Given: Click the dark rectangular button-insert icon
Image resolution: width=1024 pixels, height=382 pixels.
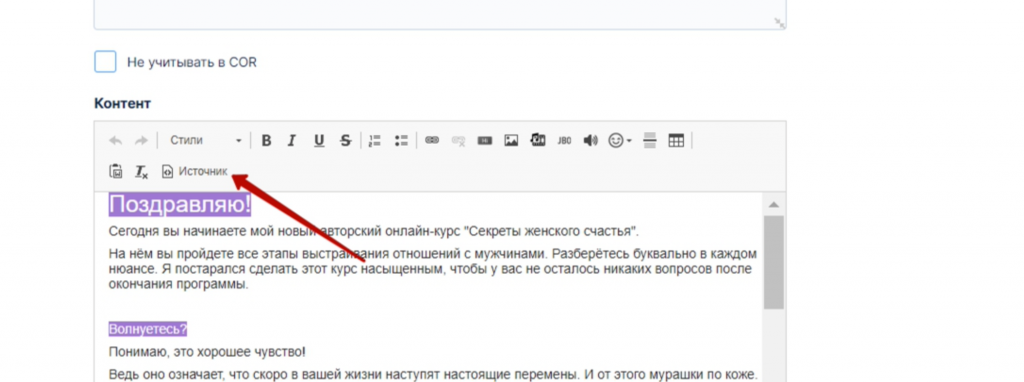Looking at the screenshot, I should click(x=485, y=140).
